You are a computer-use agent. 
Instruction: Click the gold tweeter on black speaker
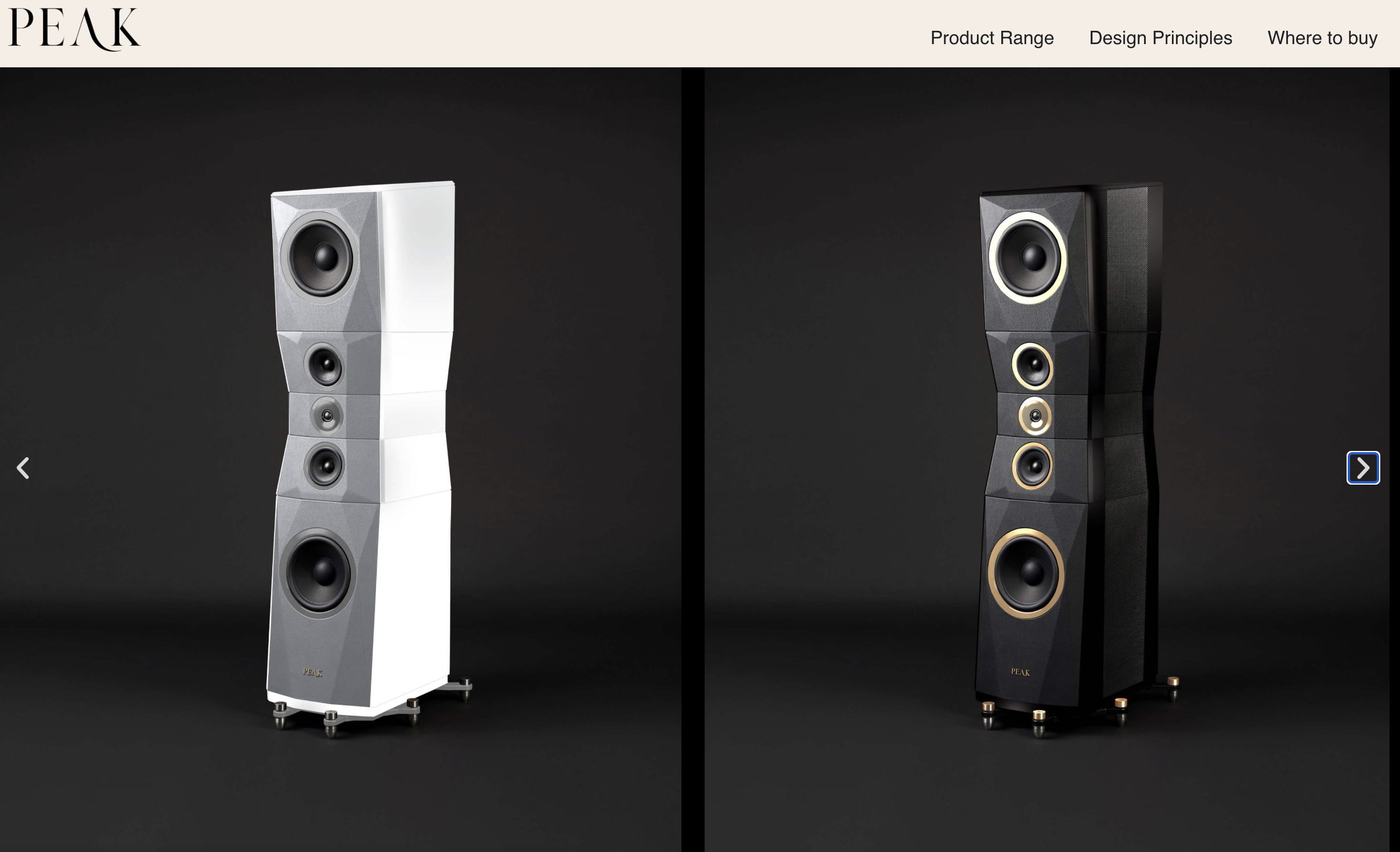point(1035,416)
